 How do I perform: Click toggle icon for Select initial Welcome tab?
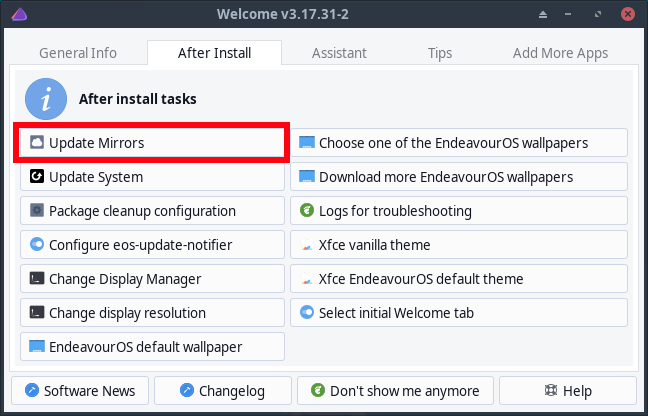coord(307,312)
